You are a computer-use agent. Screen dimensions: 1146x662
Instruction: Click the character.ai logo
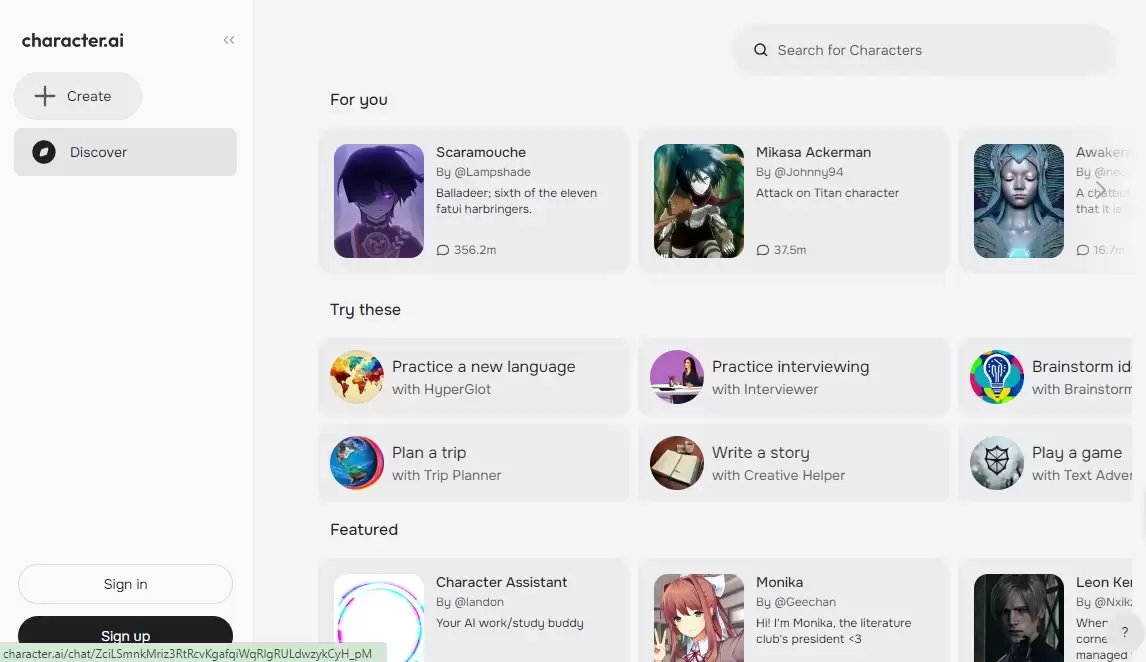pos(72,41)
